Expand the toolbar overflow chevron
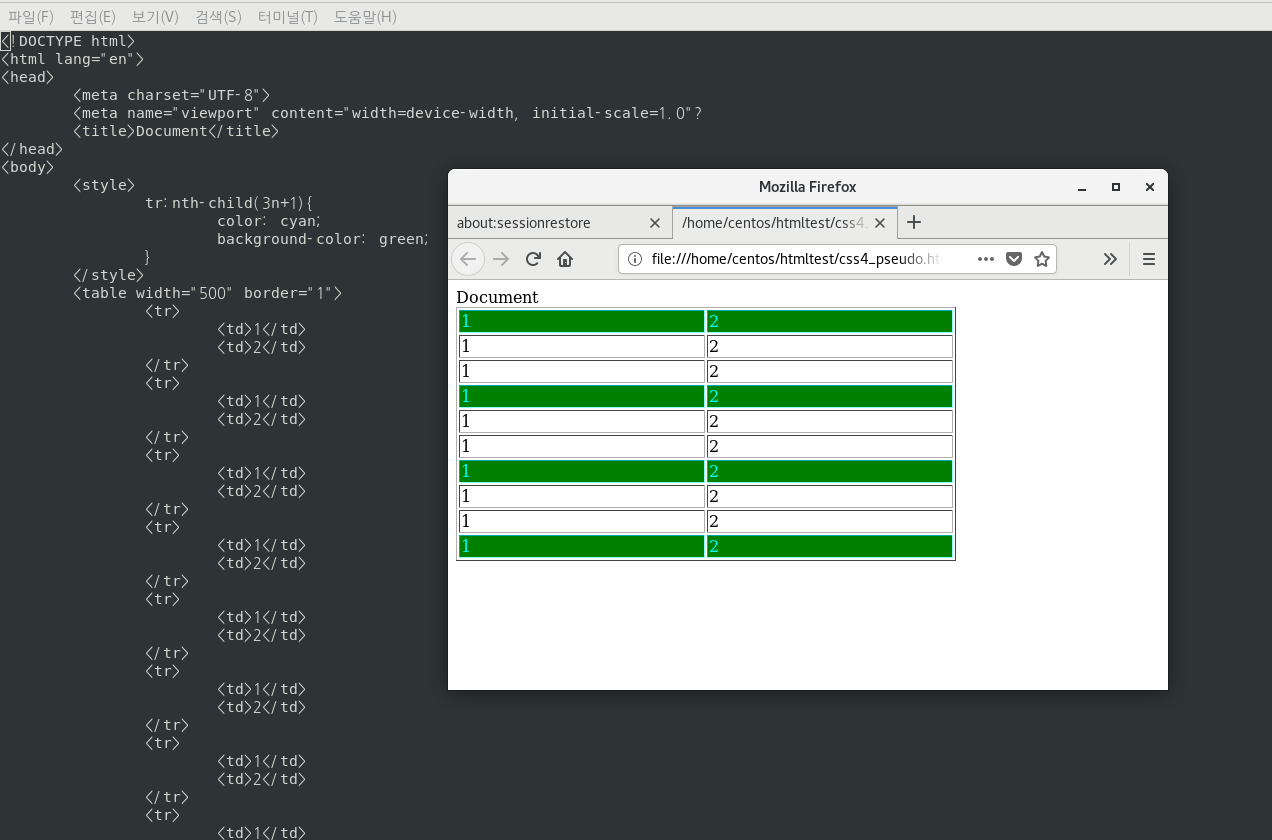Image resolution: width=1272 pixels, height=840 pixels. click(x=1110, y=259)
